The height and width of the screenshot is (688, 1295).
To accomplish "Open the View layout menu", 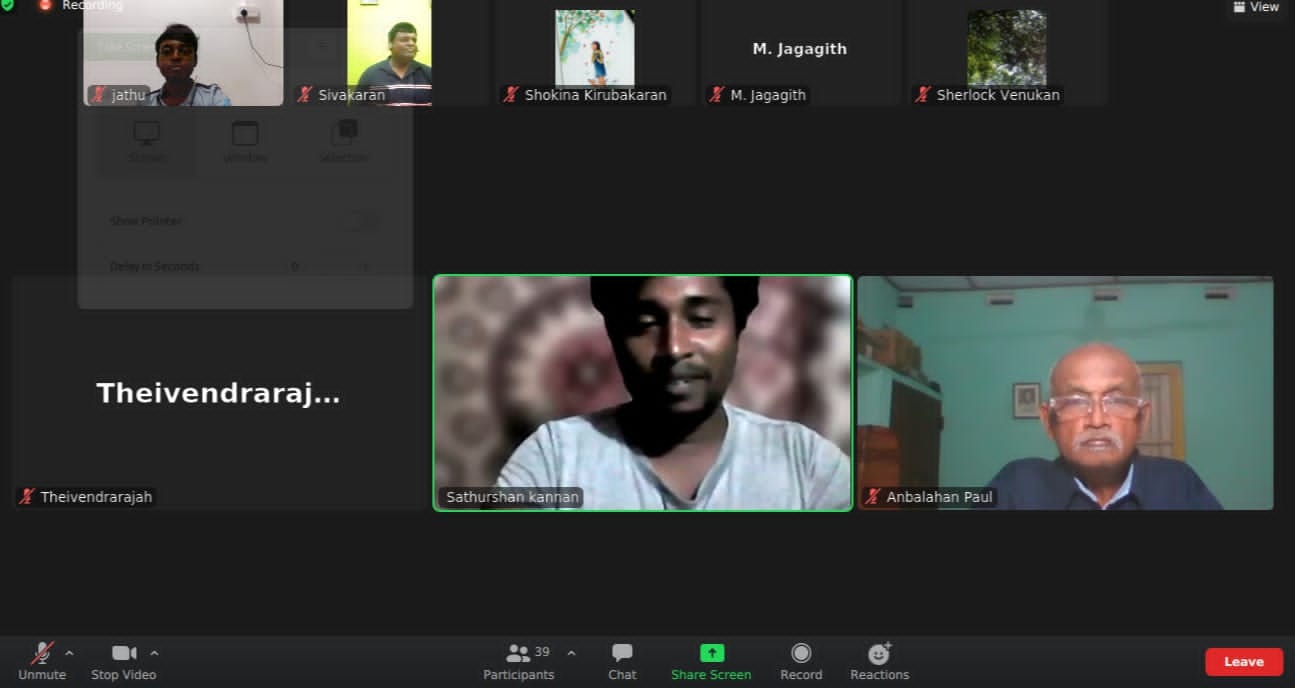I will pyautogui.click(x=1256, y=7).
